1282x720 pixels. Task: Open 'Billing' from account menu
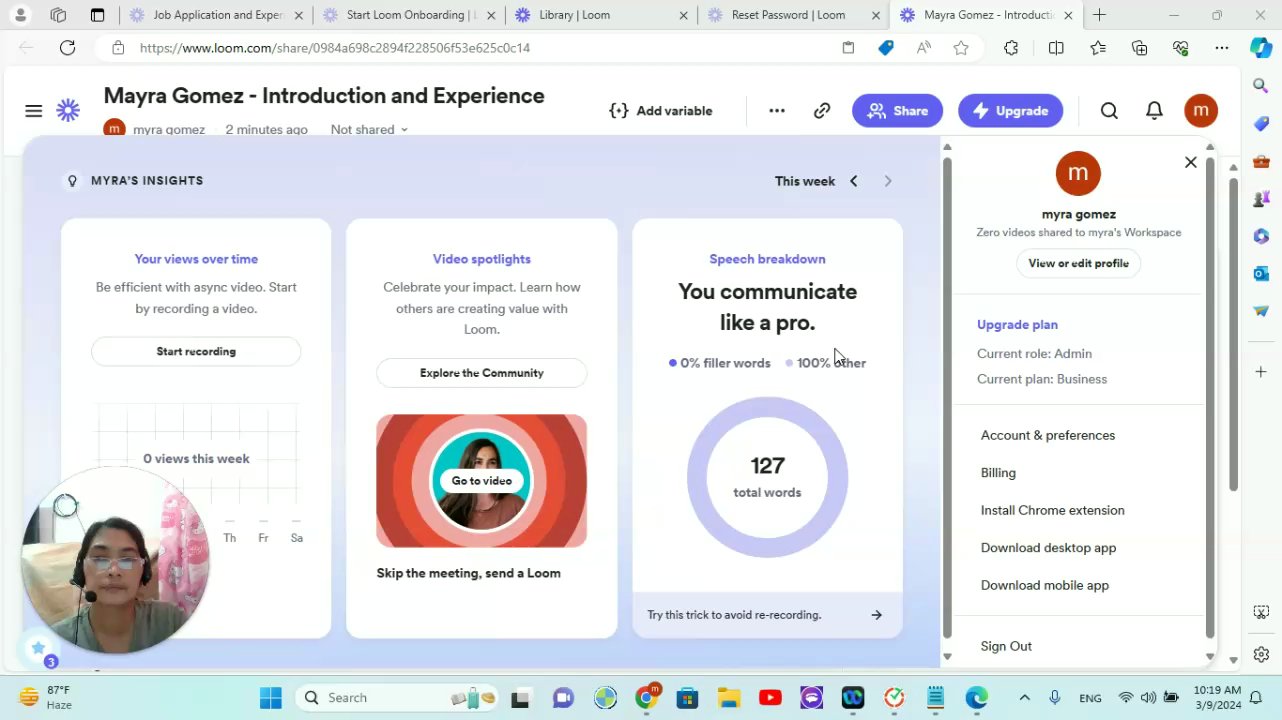[x=998, y=473]
